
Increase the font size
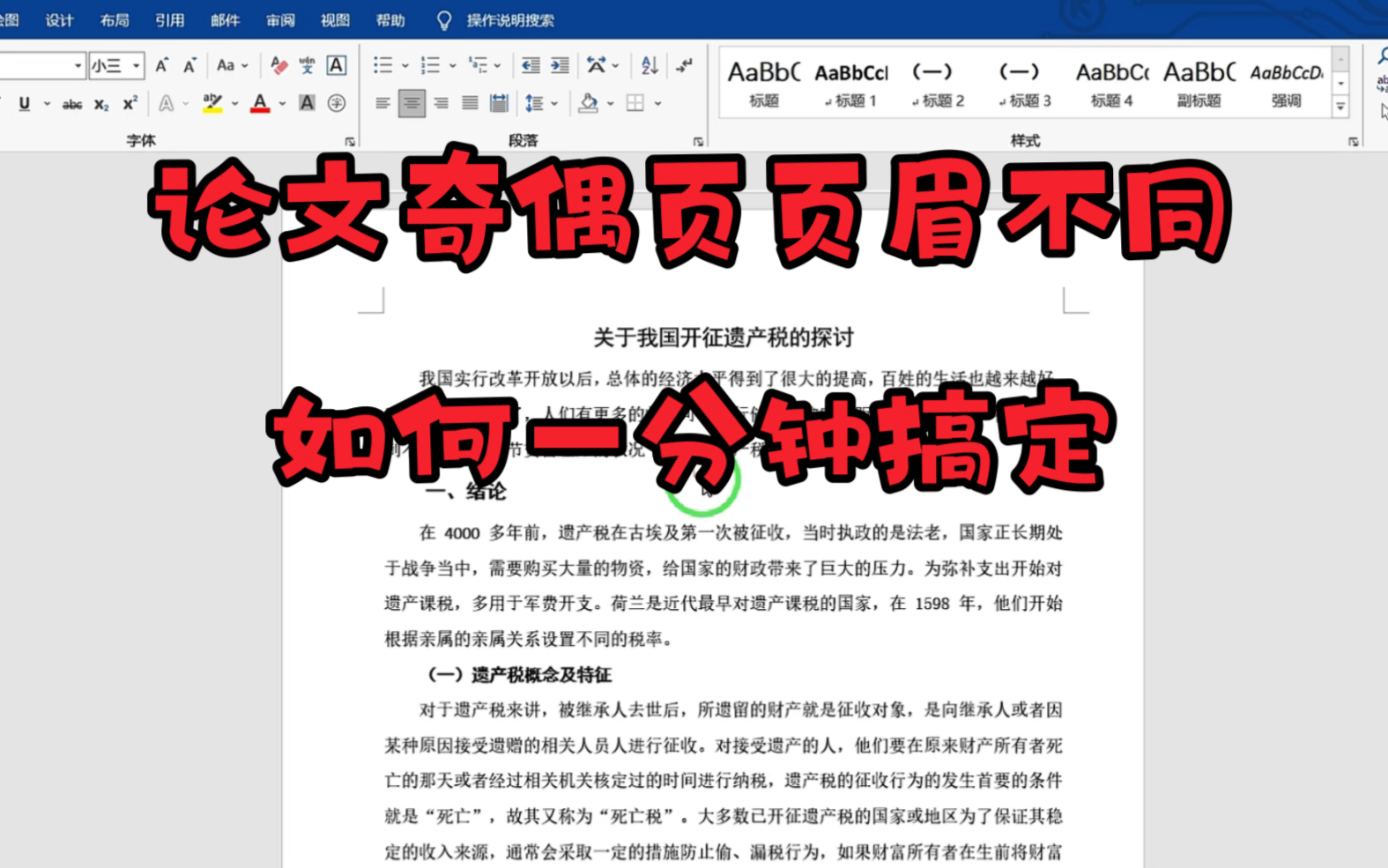[x=162, y=65]
